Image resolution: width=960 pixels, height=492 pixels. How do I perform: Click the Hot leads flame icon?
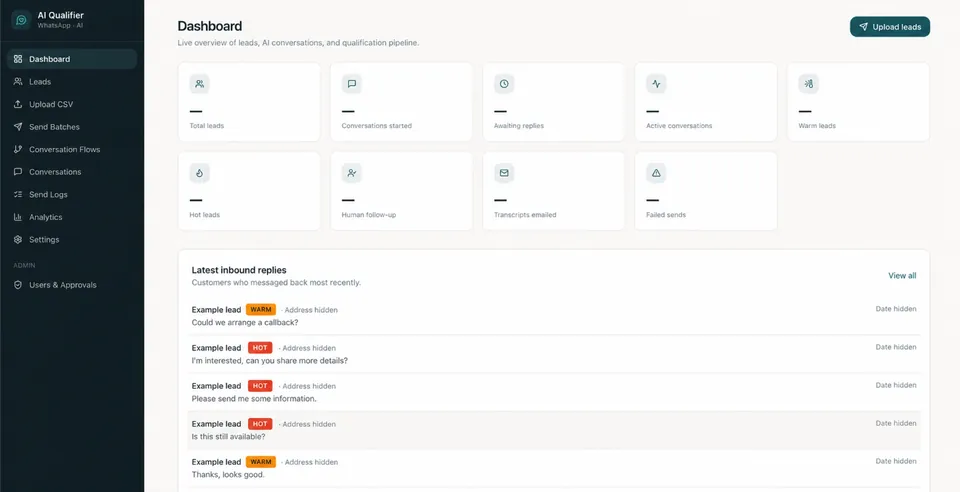200,173
